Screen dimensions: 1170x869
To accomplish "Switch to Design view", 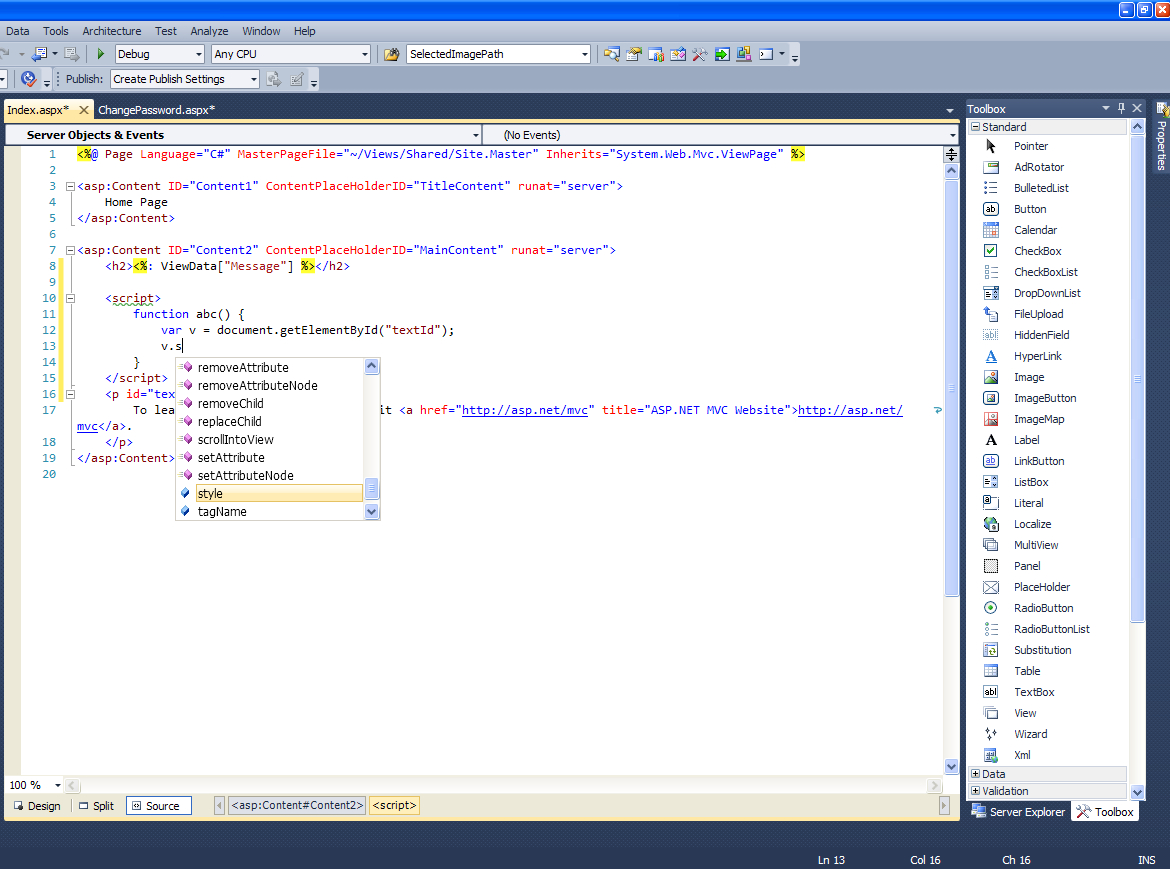I will tap(37, 806).
